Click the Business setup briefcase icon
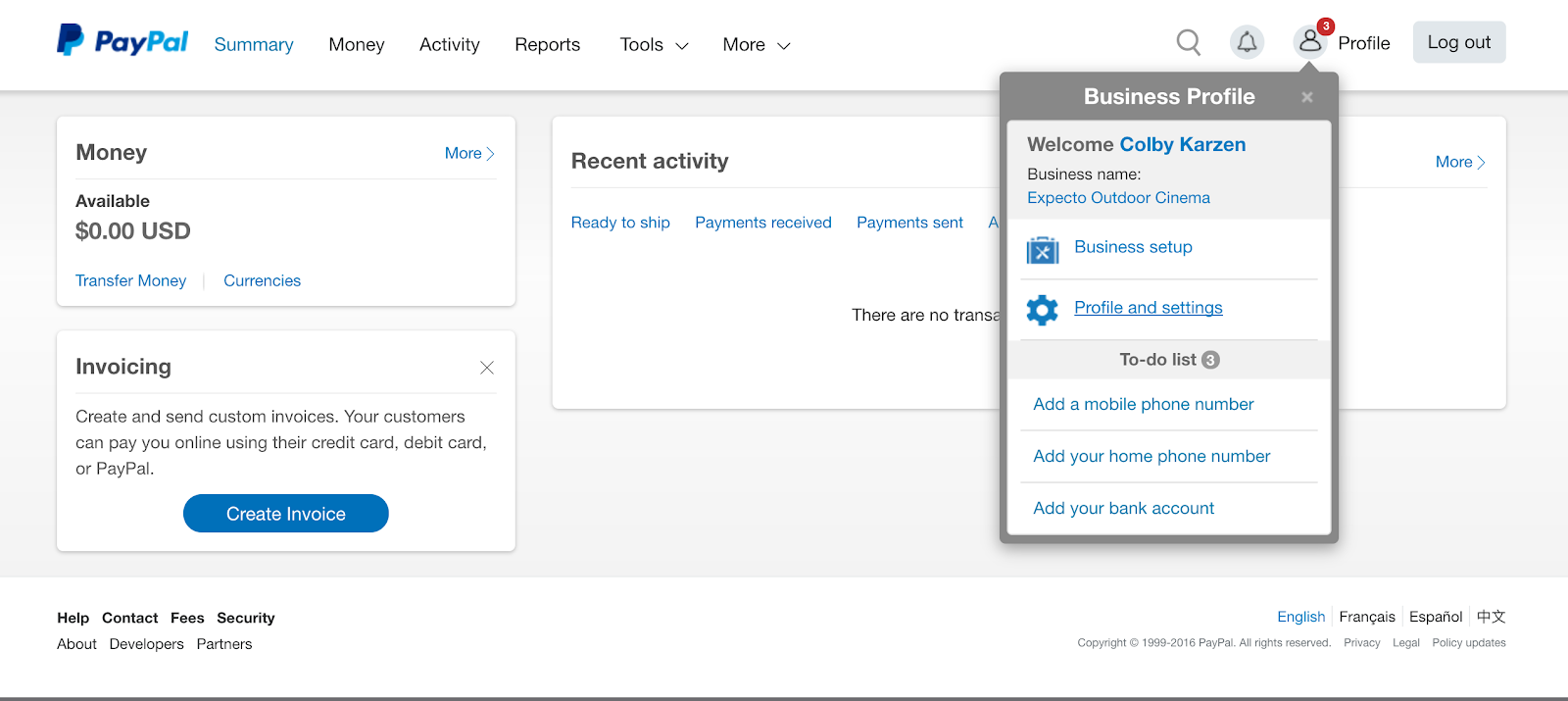Image resolution: width=1568 pixels, height=701 pixels. [1043, 251]
